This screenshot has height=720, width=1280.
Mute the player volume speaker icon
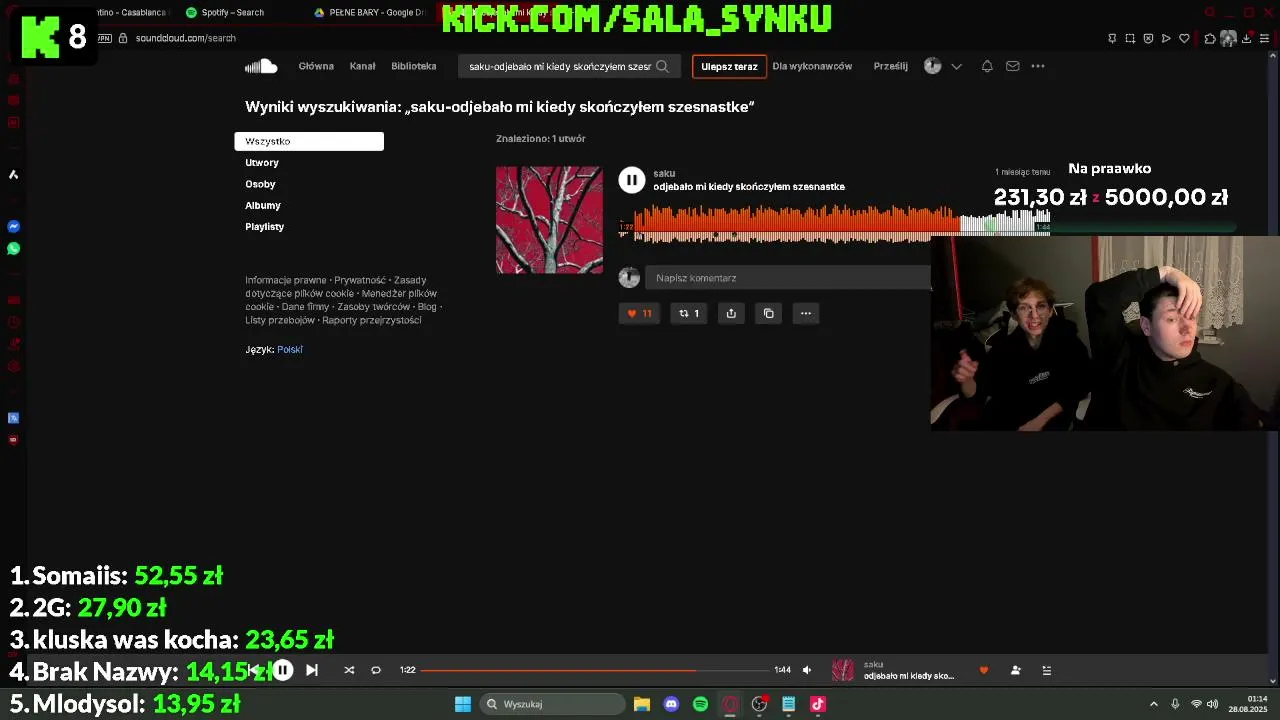(x=807, y=670)
